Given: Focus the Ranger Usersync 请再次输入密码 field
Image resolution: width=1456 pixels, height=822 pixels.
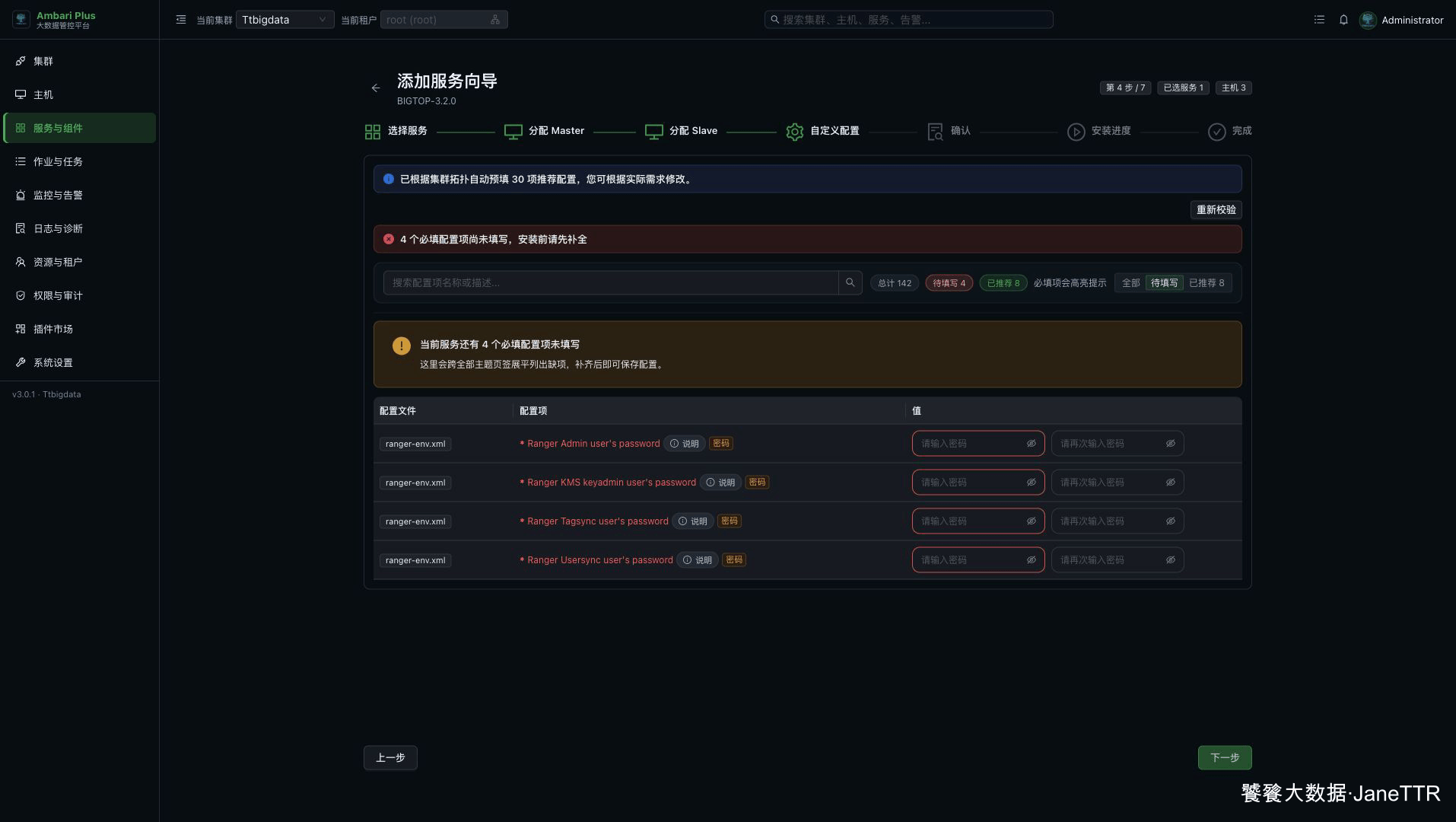Looking at the screenshot, I should pyautogui.click(x=1117, y=560).
